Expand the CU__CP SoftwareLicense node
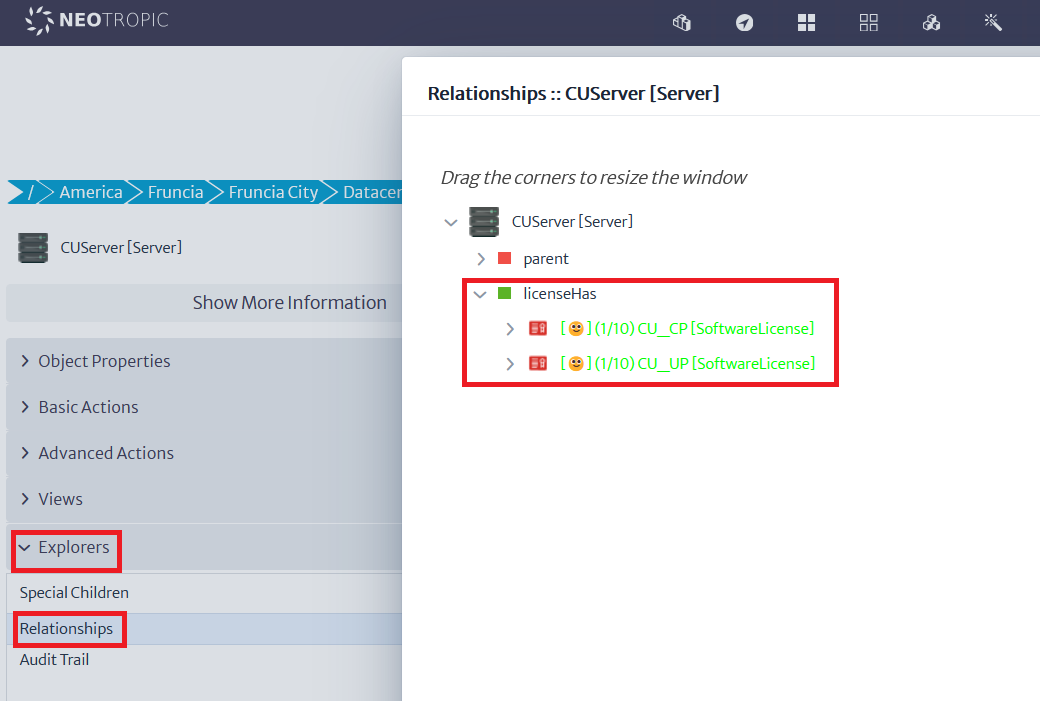Image resolution: width=1040 pixels, height=701 pixels. 510,329
